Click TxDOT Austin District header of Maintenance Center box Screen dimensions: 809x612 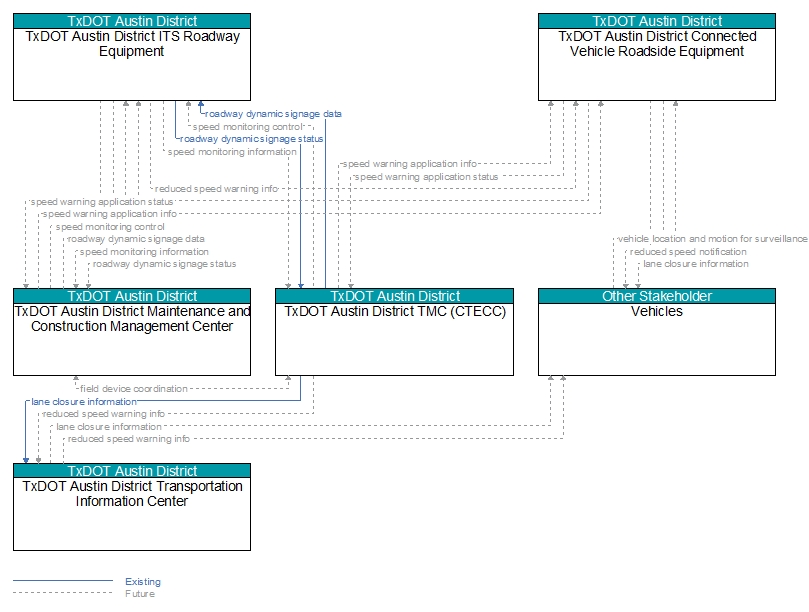[x=132, y=296]
